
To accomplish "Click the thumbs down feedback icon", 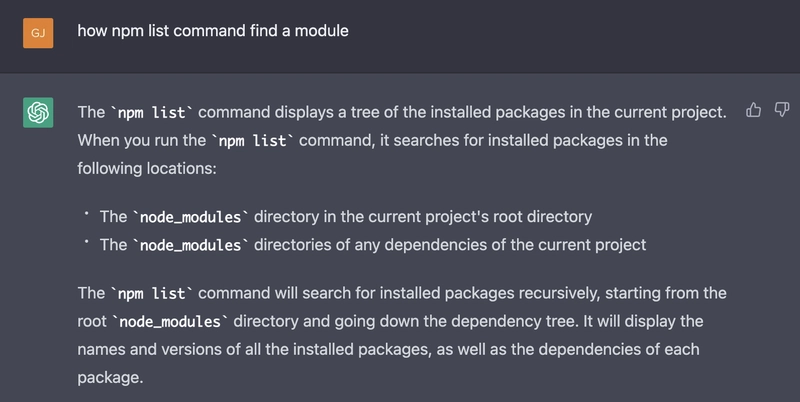I will click(x=782, y=110).
